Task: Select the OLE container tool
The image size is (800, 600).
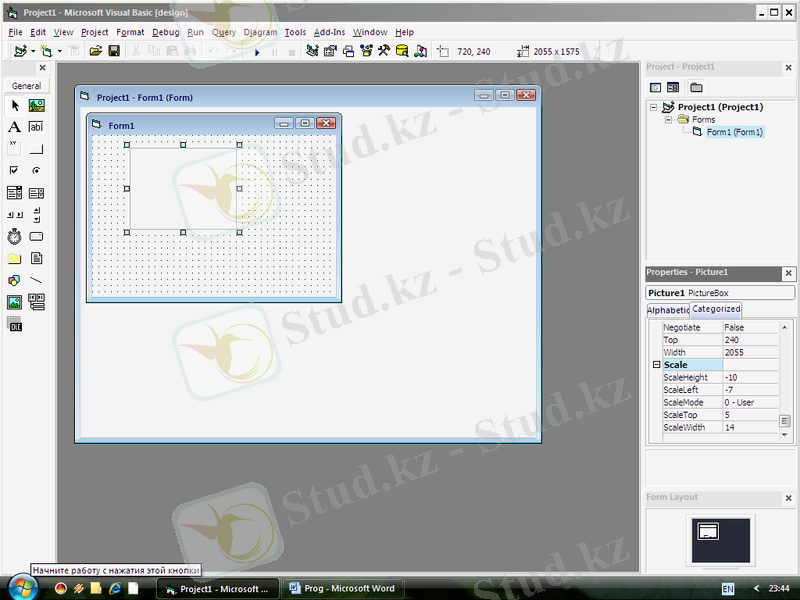Action: [15, 324]
